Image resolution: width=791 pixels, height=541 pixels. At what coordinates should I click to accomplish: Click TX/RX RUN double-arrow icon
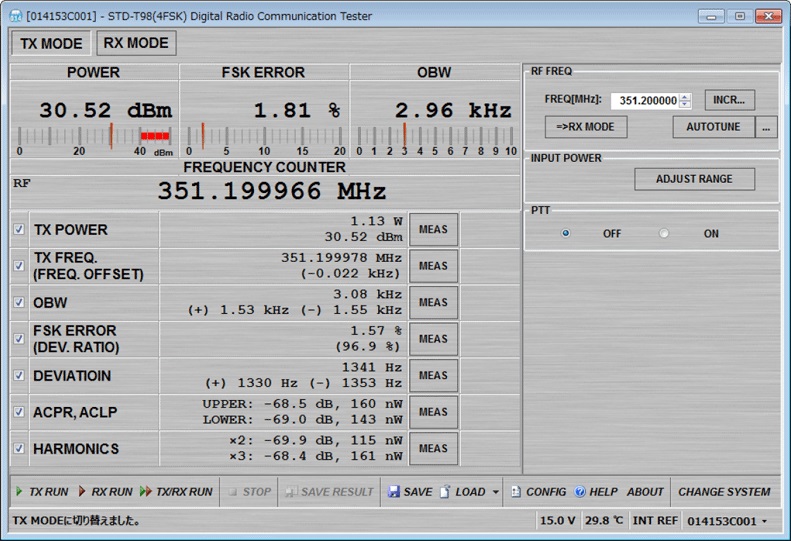click(146, 492)
